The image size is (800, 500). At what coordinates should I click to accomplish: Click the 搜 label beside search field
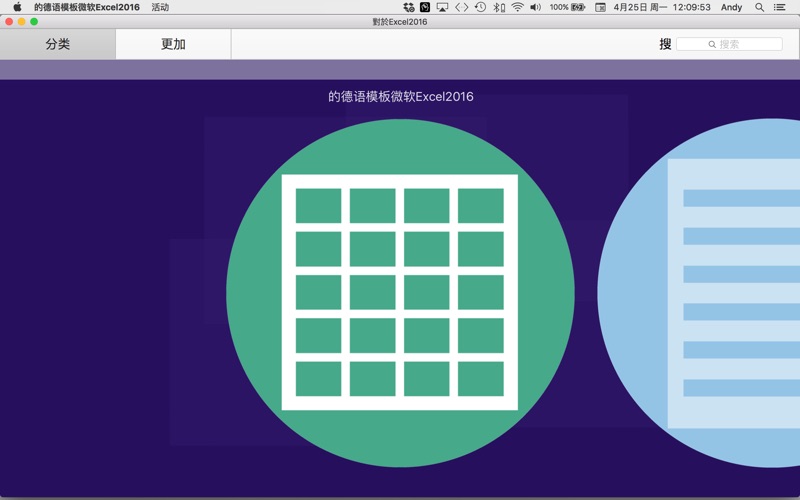(x=665, y=44)
